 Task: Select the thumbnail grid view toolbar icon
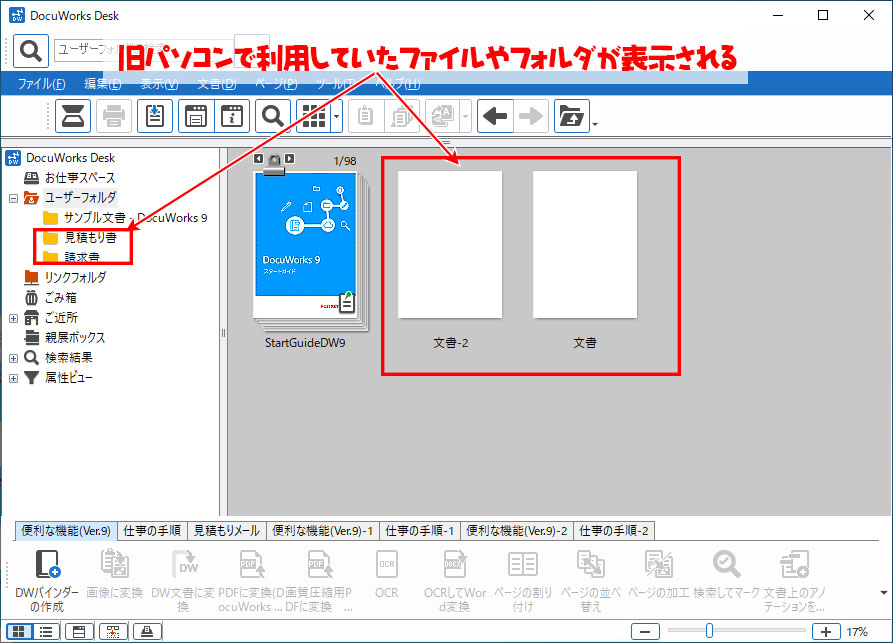coord(314,116)
